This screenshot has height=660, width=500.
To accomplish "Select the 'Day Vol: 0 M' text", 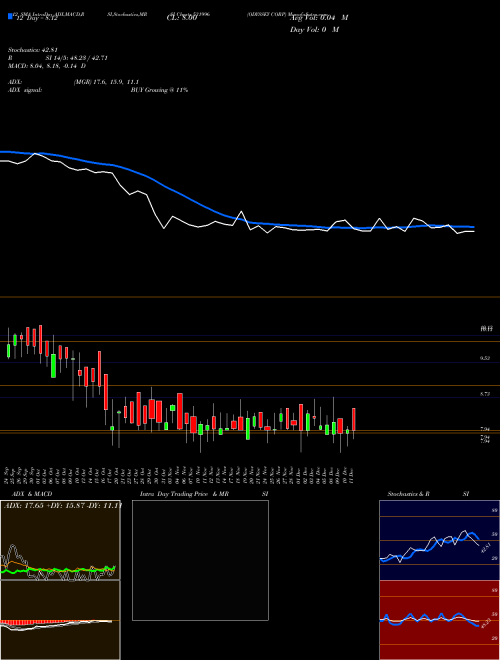I will coord(314,30).
